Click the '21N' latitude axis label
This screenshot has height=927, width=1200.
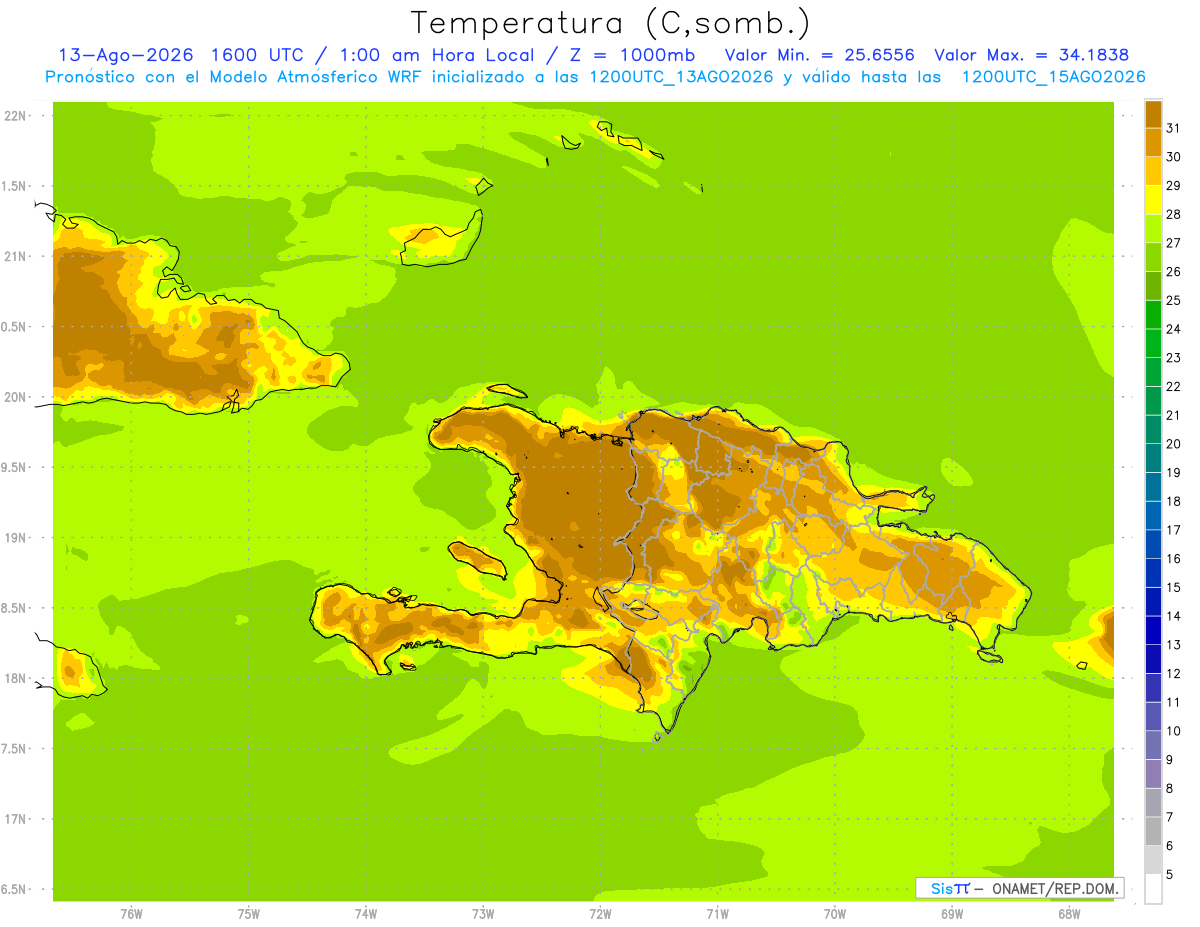[x=16, y=256]
